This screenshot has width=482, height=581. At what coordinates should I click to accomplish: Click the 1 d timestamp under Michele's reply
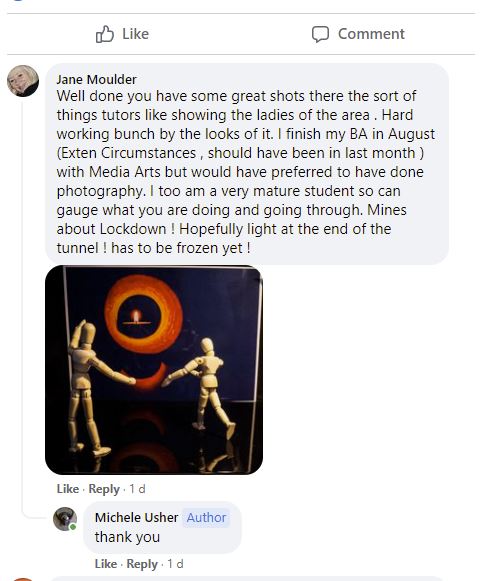[175, 564]
